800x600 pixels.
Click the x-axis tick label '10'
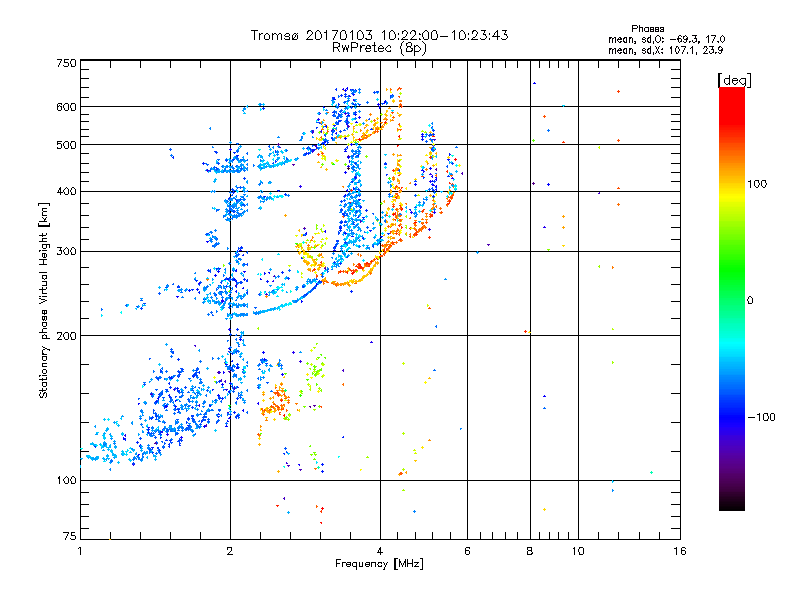578,551
